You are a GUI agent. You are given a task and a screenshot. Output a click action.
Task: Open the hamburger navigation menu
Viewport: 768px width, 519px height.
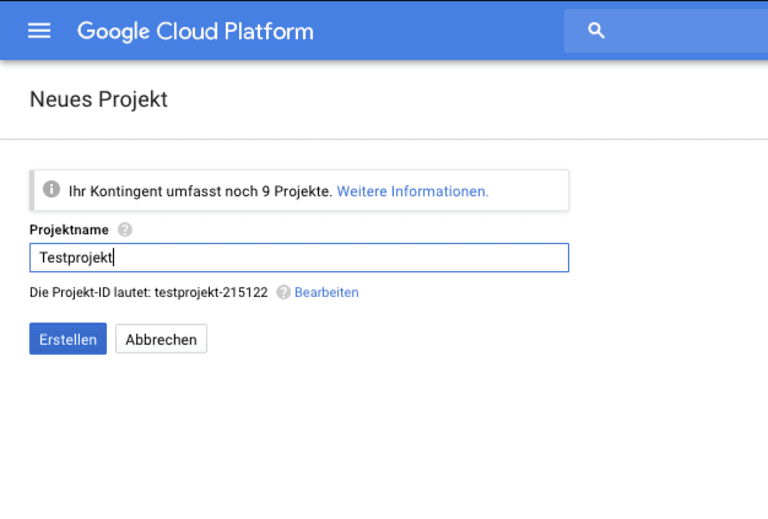pyautogui.click(x=39, y=31)
